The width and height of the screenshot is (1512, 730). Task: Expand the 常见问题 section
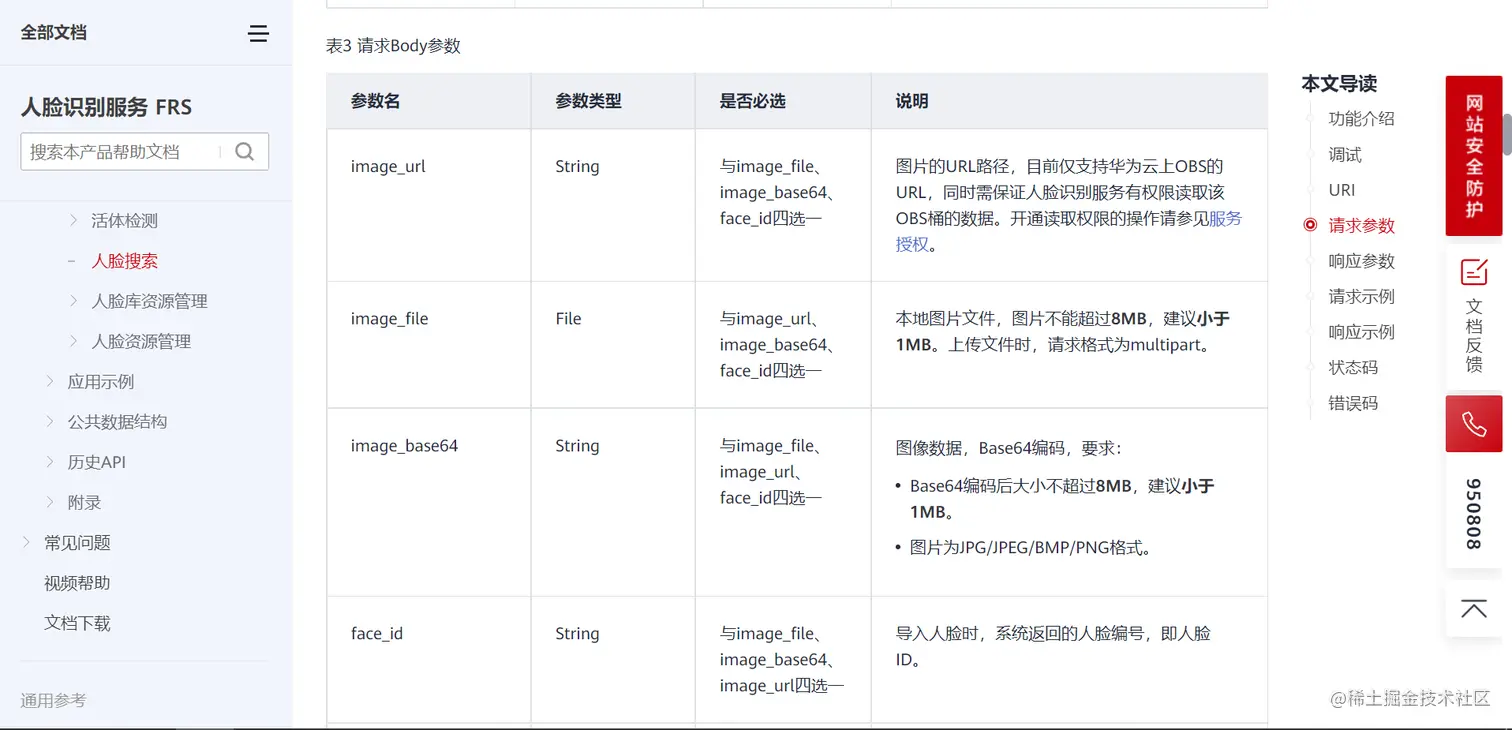point(26,542)
